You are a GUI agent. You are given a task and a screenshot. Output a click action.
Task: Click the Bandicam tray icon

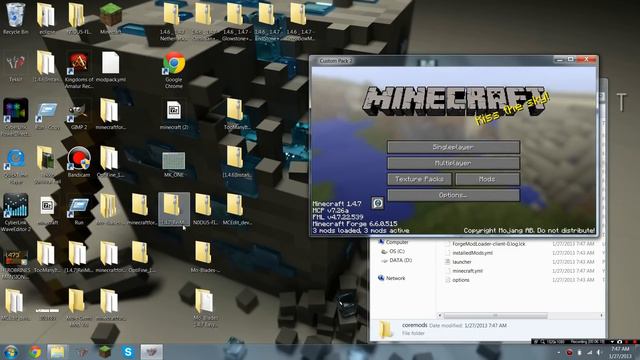(569, 352)
